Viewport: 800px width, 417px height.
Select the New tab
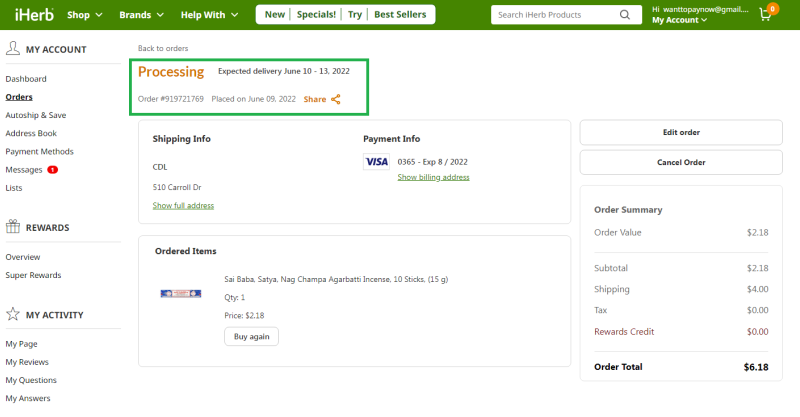(274, 14)
